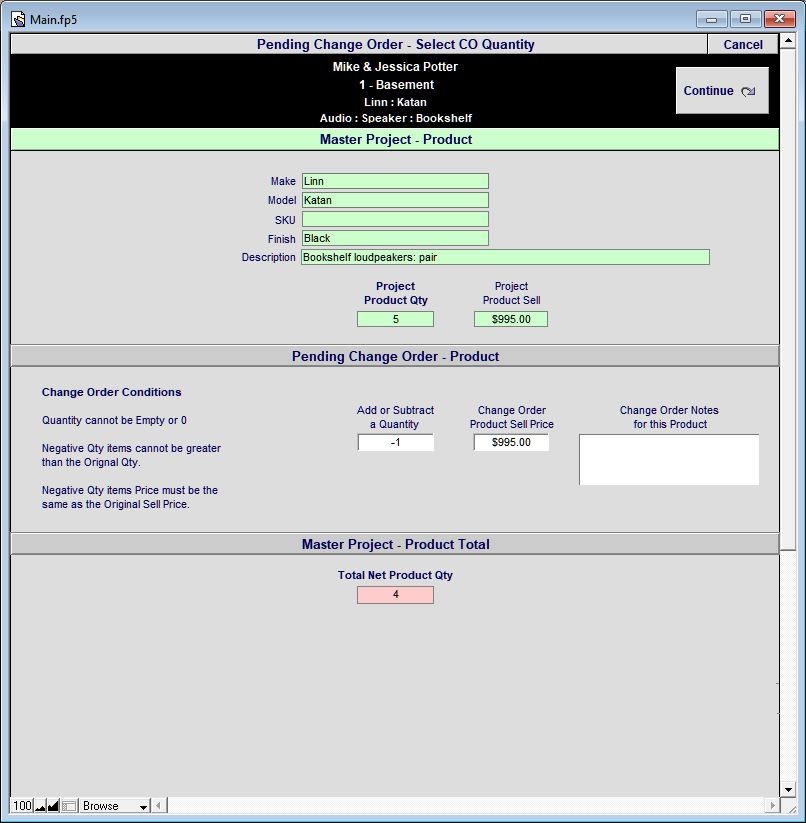
Task: Zoom in with large mountains icon
Action: point(53,806)
